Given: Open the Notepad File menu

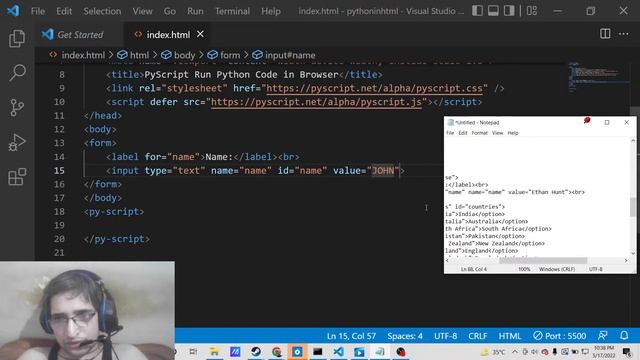Looking at the screenshot, I should (450, 133).
